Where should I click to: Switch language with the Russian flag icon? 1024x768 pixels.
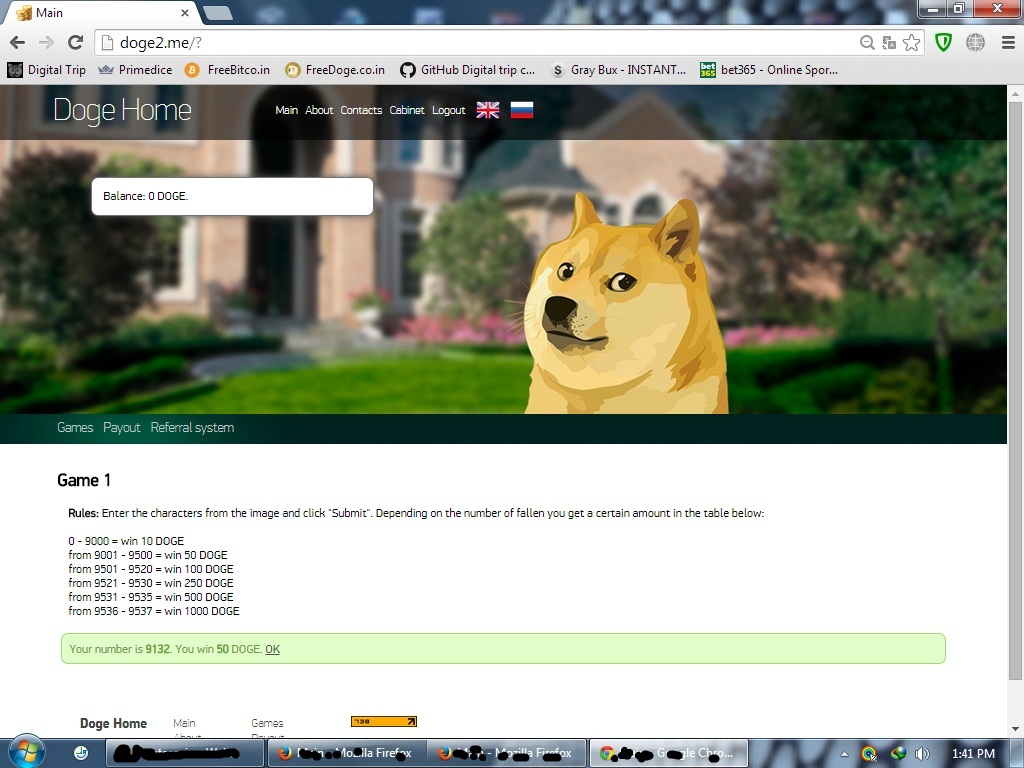[521, 110]
